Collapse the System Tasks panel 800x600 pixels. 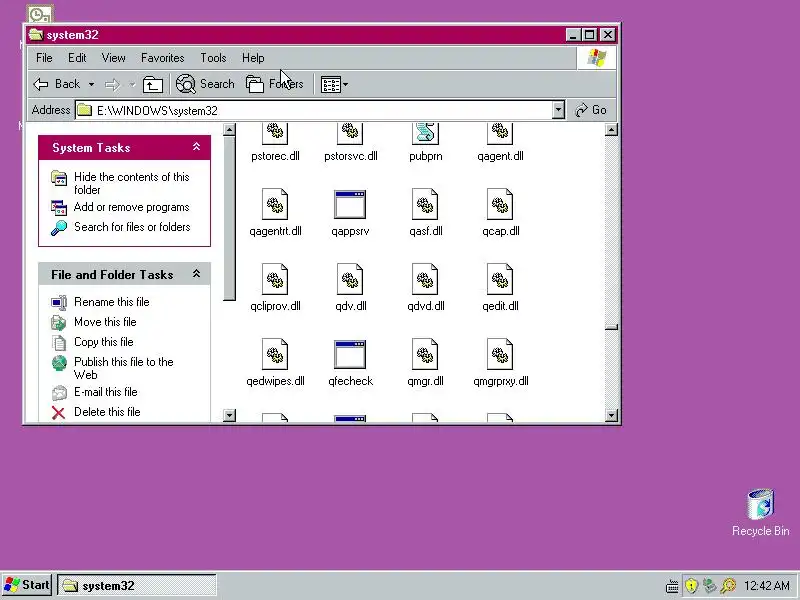(x=196, y=147)
